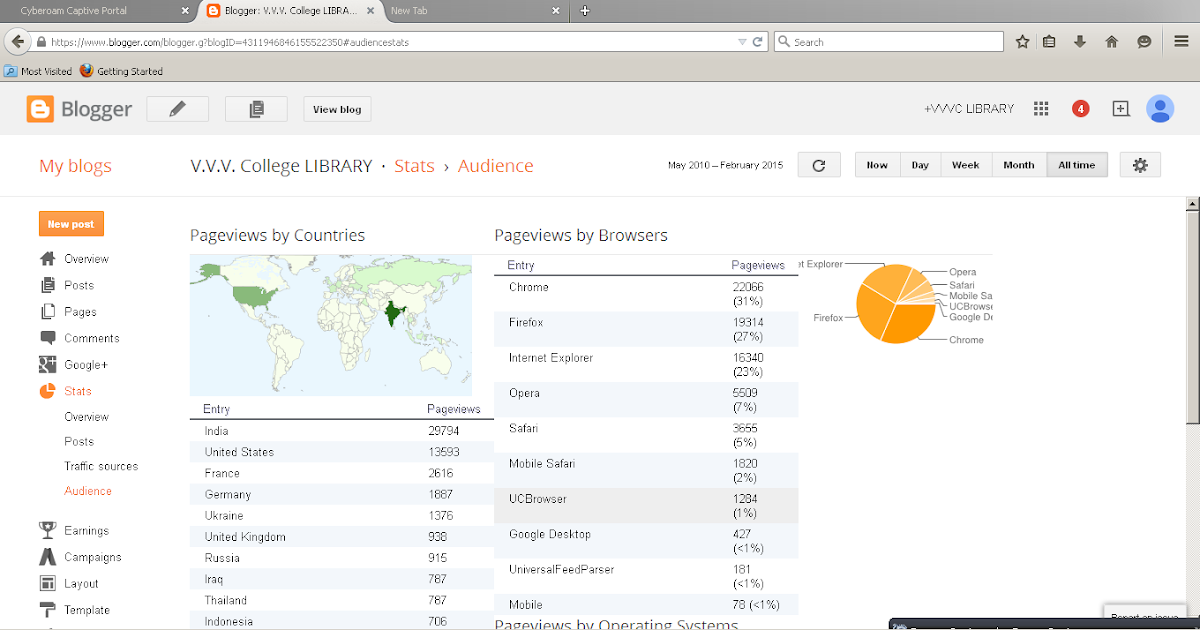Click the Campaigns sidebar icon
This screenshot has height=630, width=1200.
pos(47,557)
